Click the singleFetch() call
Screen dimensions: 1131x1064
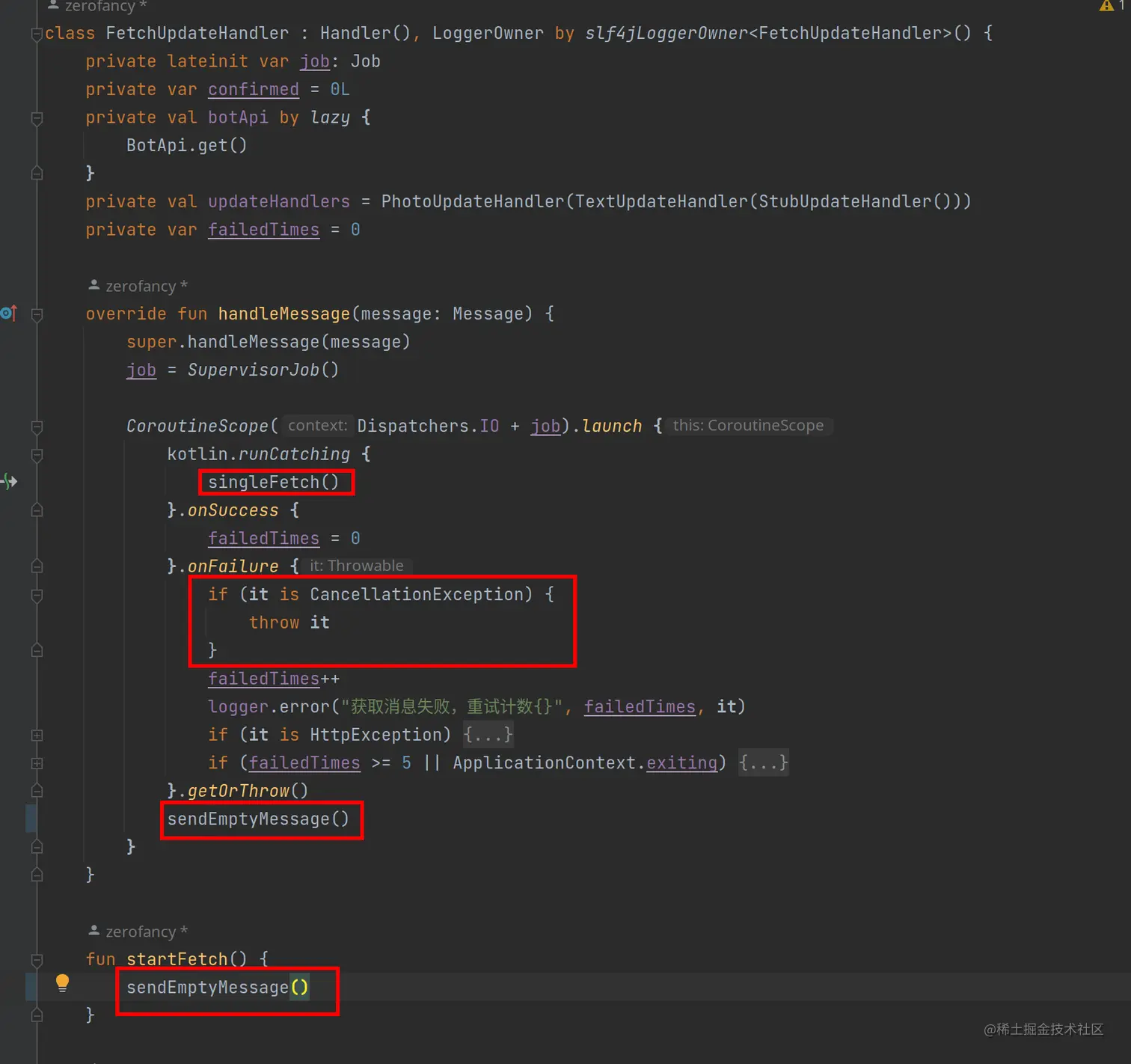click(273, 482)
